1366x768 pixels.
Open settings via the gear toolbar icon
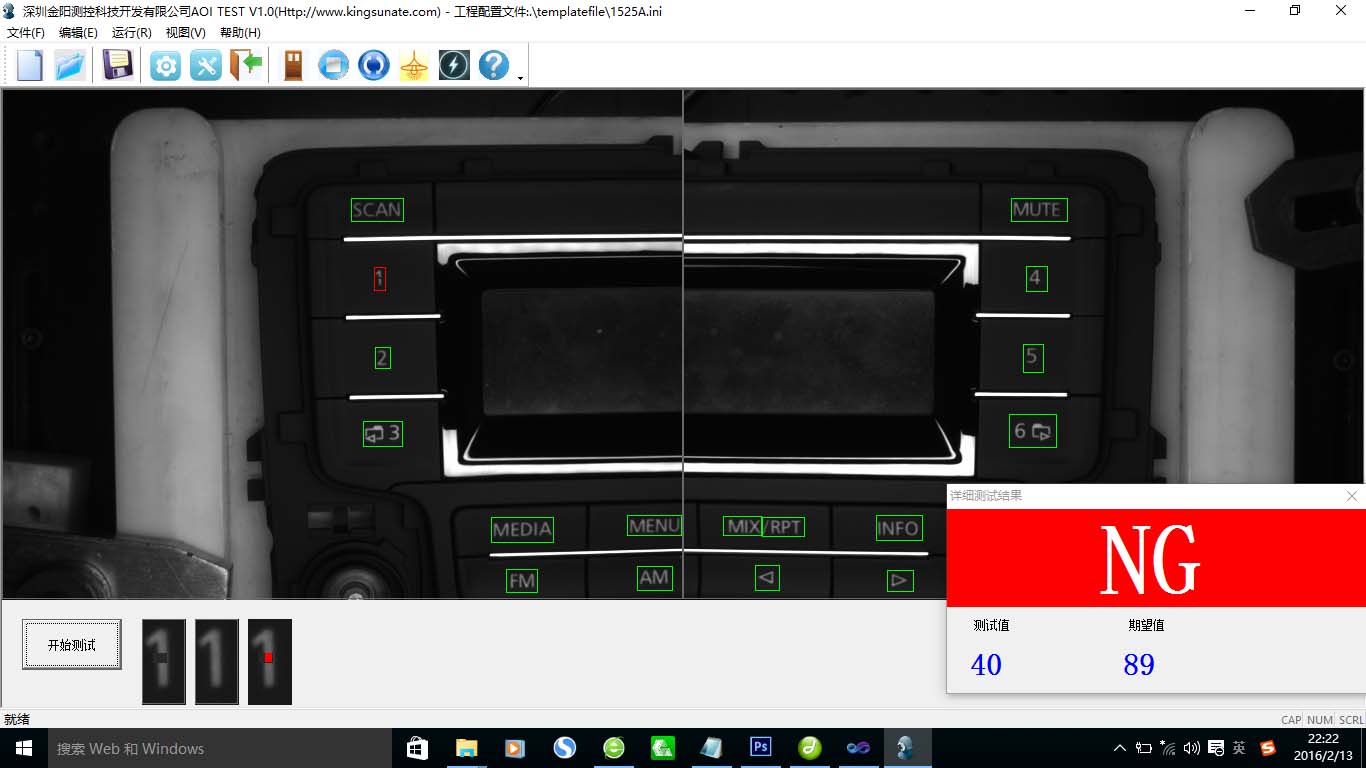click(165, 66)
